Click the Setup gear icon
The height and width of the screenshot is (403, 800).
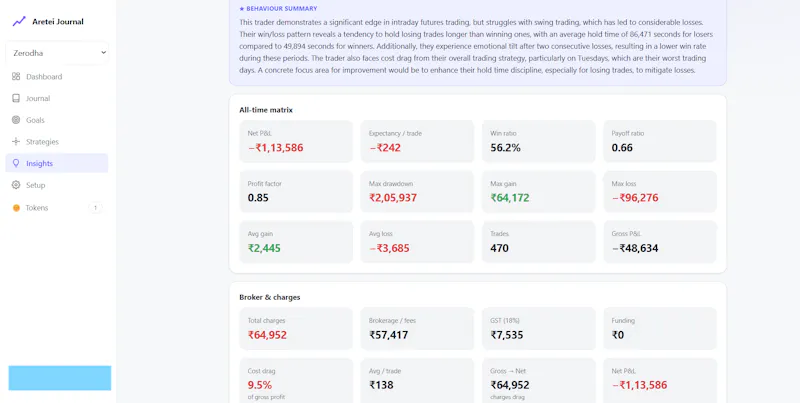(16, 185)
